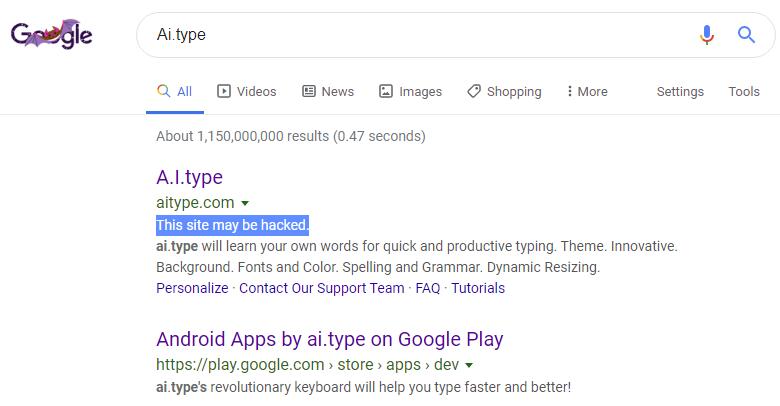Image resolution: width=780 pixels, height=406 pixels.
Task: Expand dropdown arrow beside aitype.com
Action: 245,203
